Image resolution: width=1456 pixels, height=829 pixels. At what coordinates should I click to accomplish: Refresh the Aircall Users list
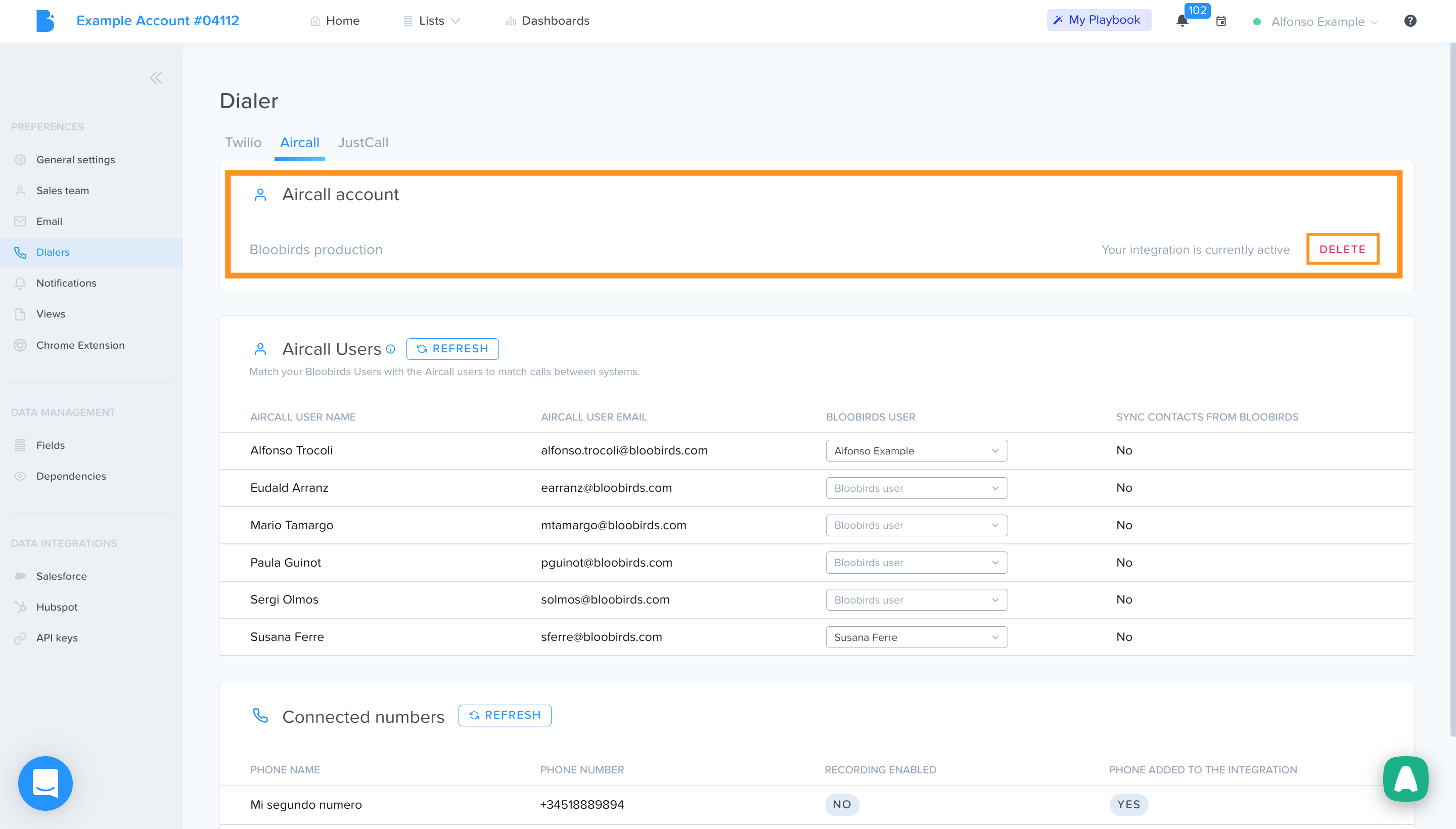[452, 349]
